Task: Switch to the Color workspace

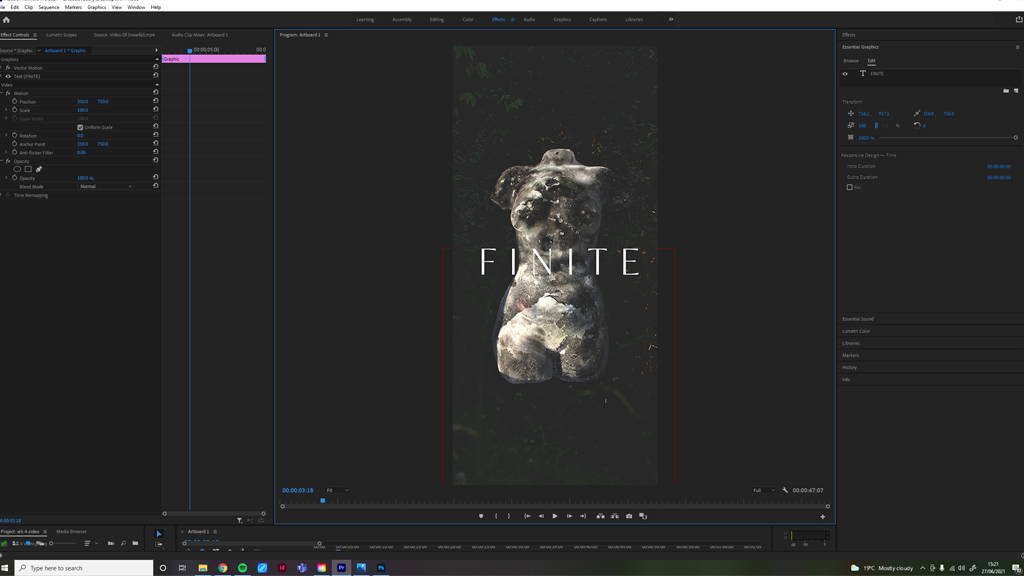Action: click(468, 19)
